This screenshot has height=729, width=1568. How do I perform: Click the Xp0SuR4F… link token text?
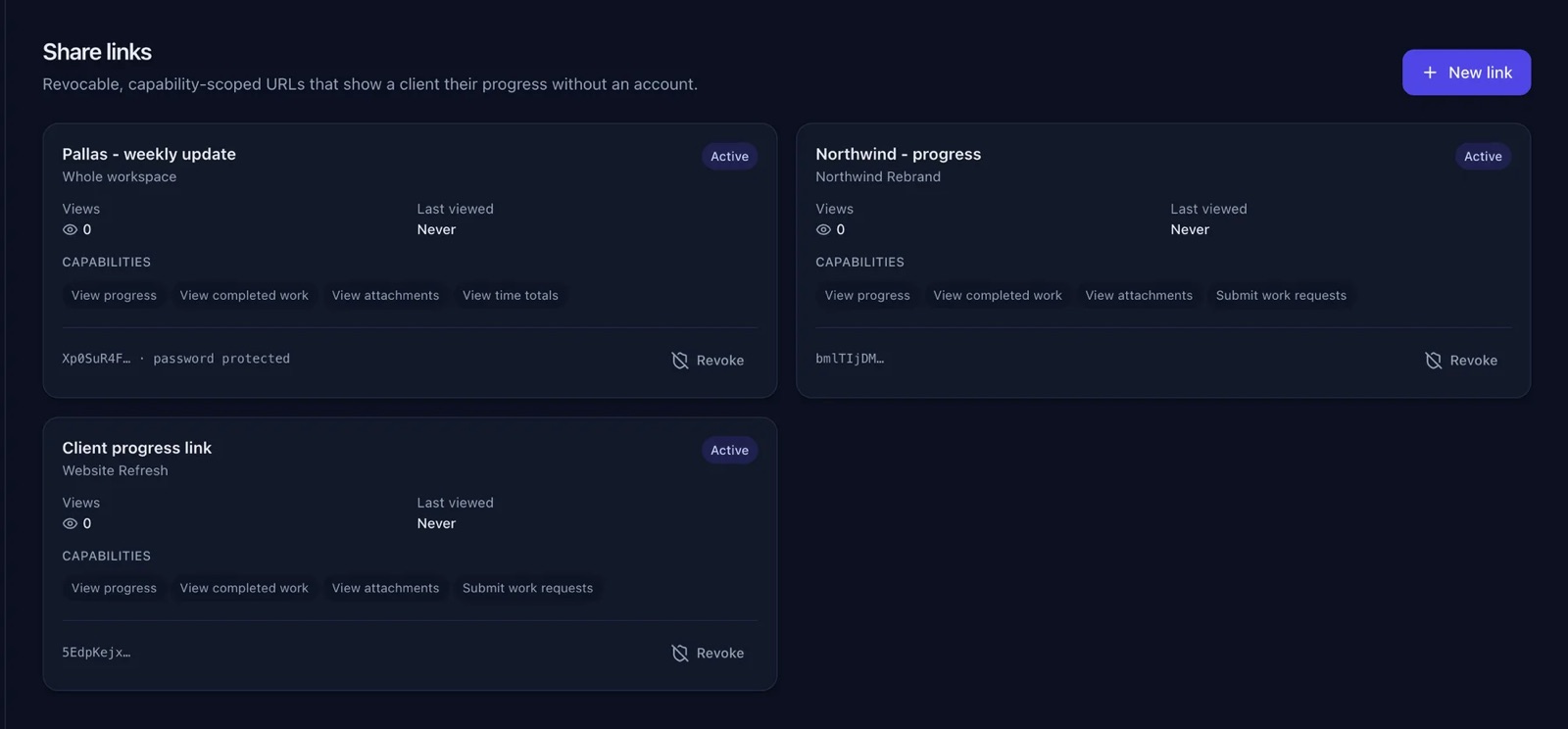[x=96, y=360]
